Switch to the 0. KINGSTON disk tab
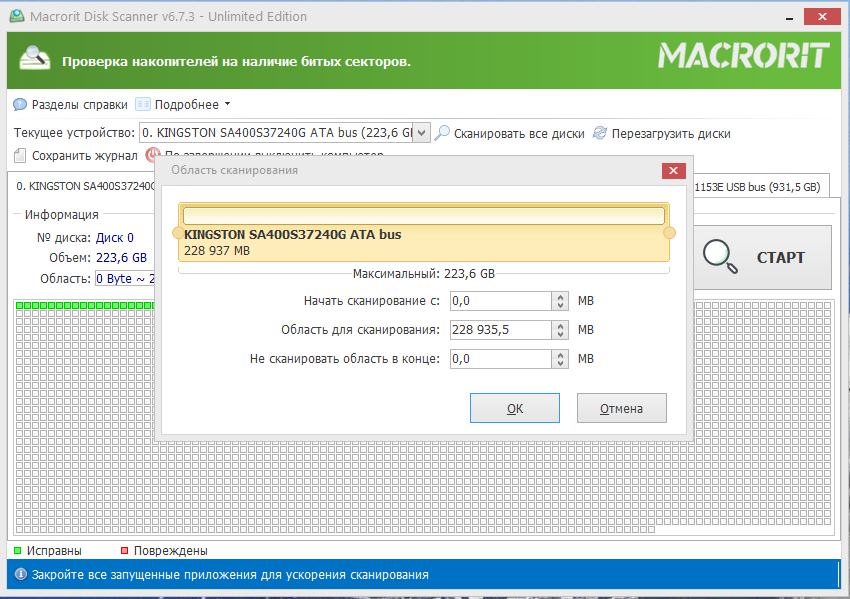 click(x=85, y=186)
